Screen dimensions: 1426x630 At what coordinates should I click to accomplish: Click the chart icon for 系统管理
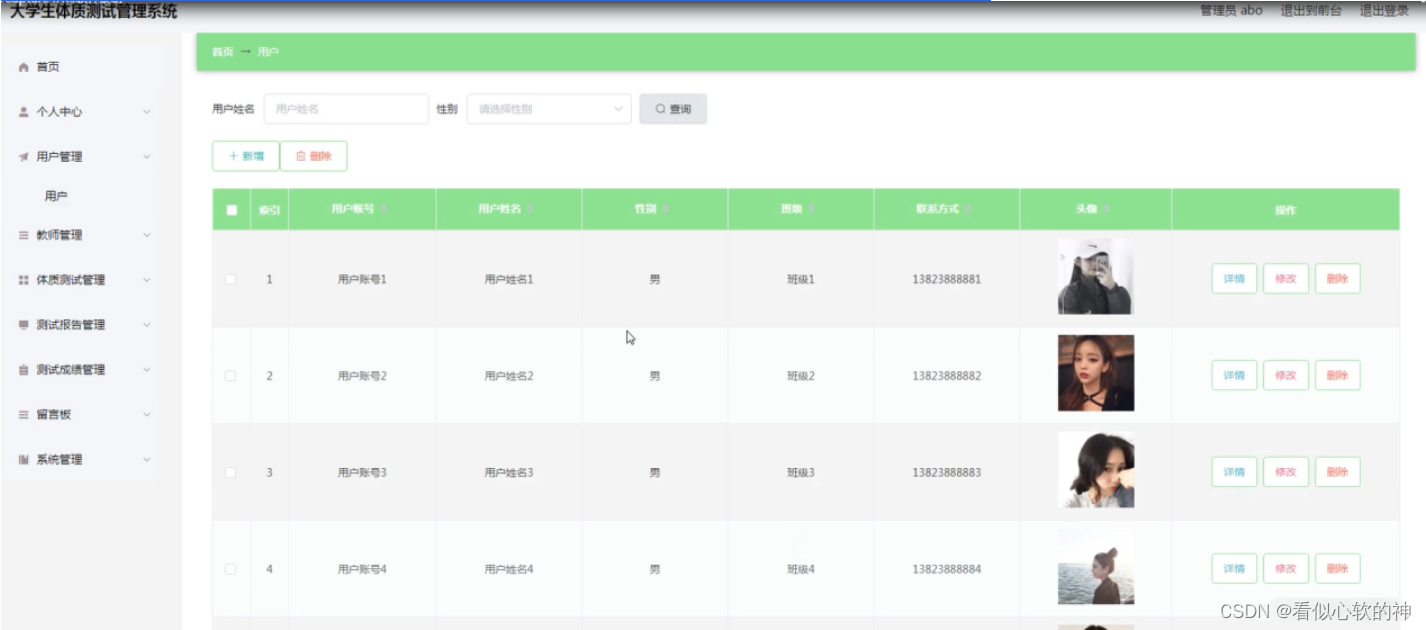click(x=24, y=460)
